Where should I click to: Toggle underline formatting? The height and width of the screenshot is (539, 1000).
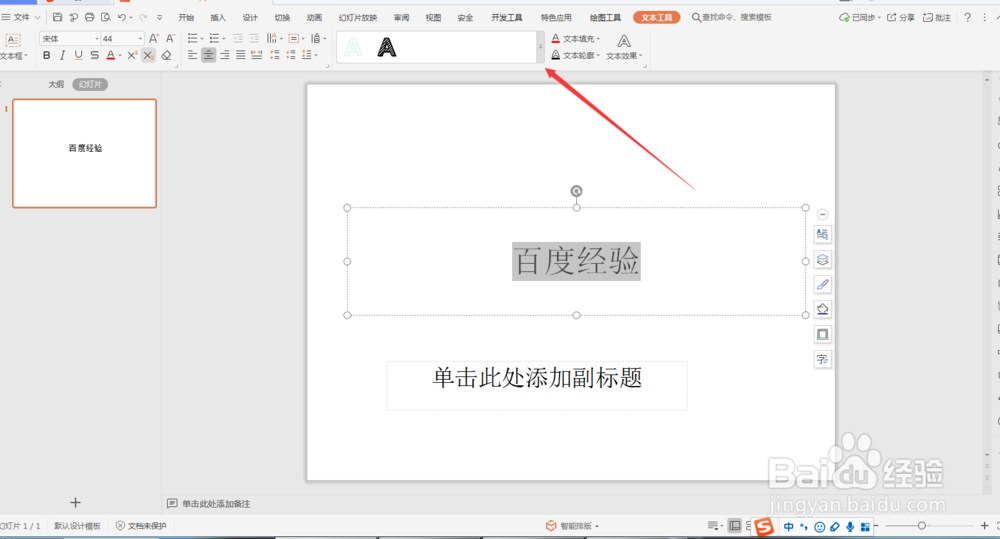(x=78, y=55)
